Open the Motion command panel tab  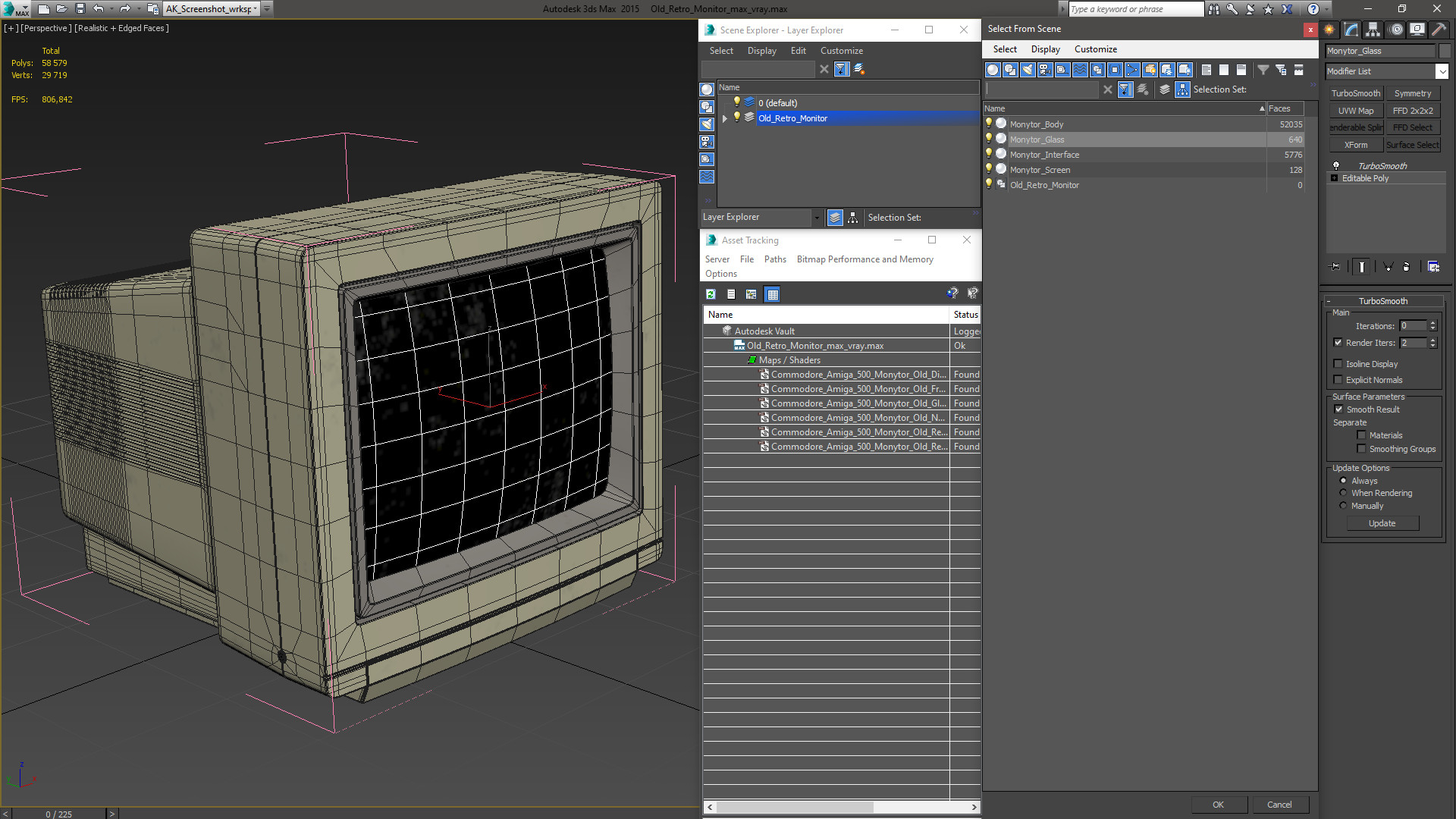tap(1396, 30)
